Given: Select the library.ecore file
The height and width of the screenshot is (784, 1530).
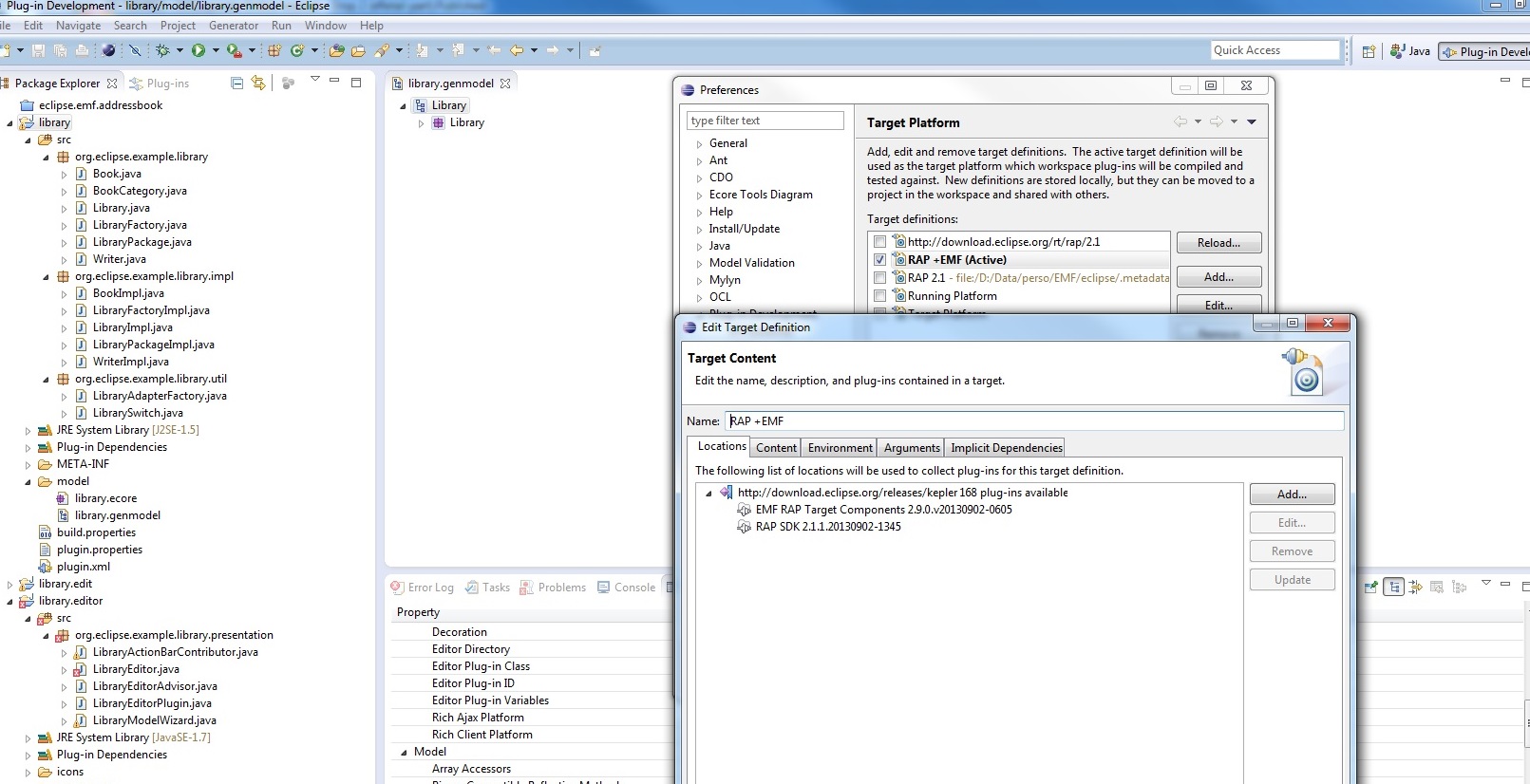Looking at the screenshot, I should [105, 498].
